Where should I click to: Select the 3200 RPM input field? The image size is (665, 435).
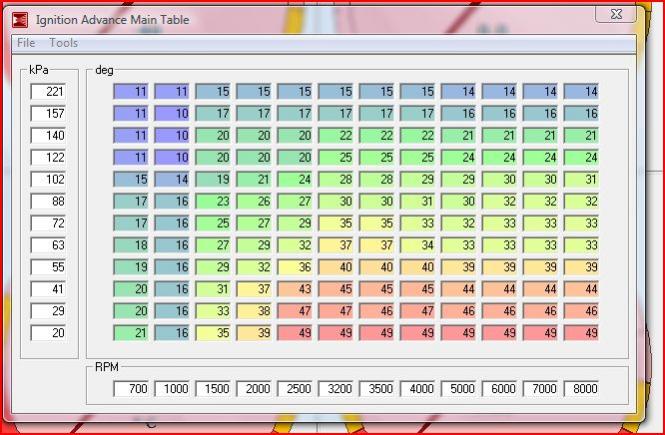(x=335, y=388)
